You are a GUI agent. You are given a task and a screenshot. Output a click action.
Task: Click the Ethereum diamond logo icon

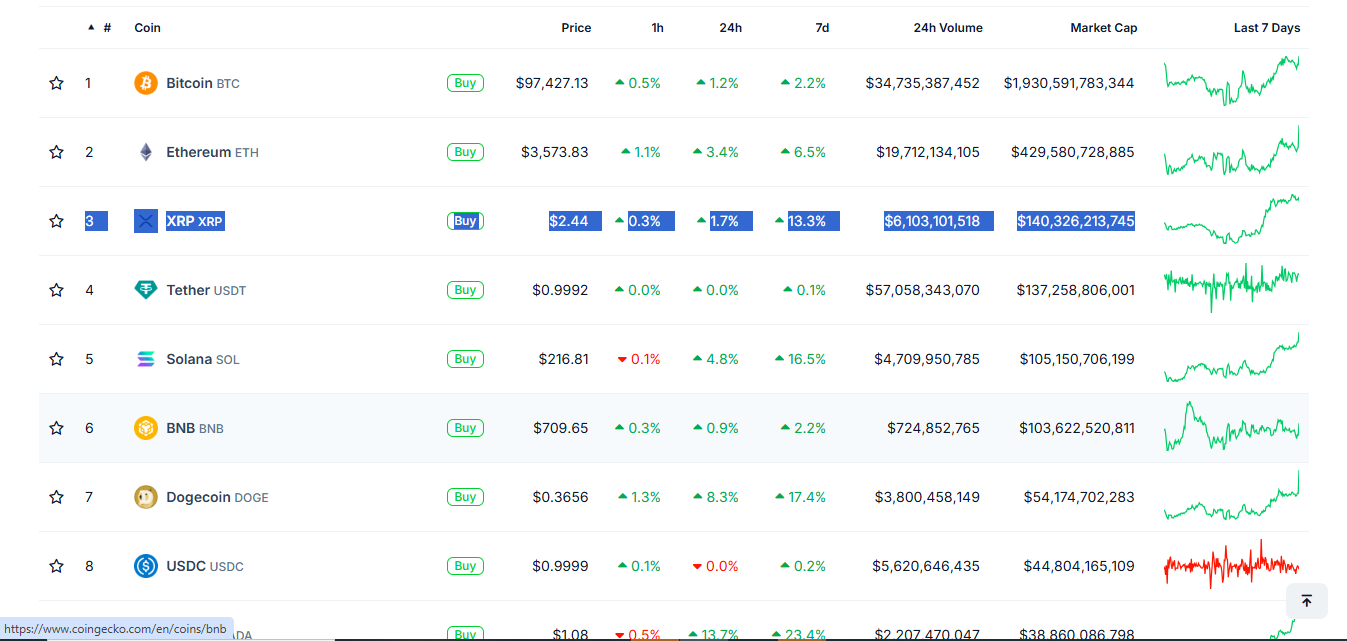[146, 152]
